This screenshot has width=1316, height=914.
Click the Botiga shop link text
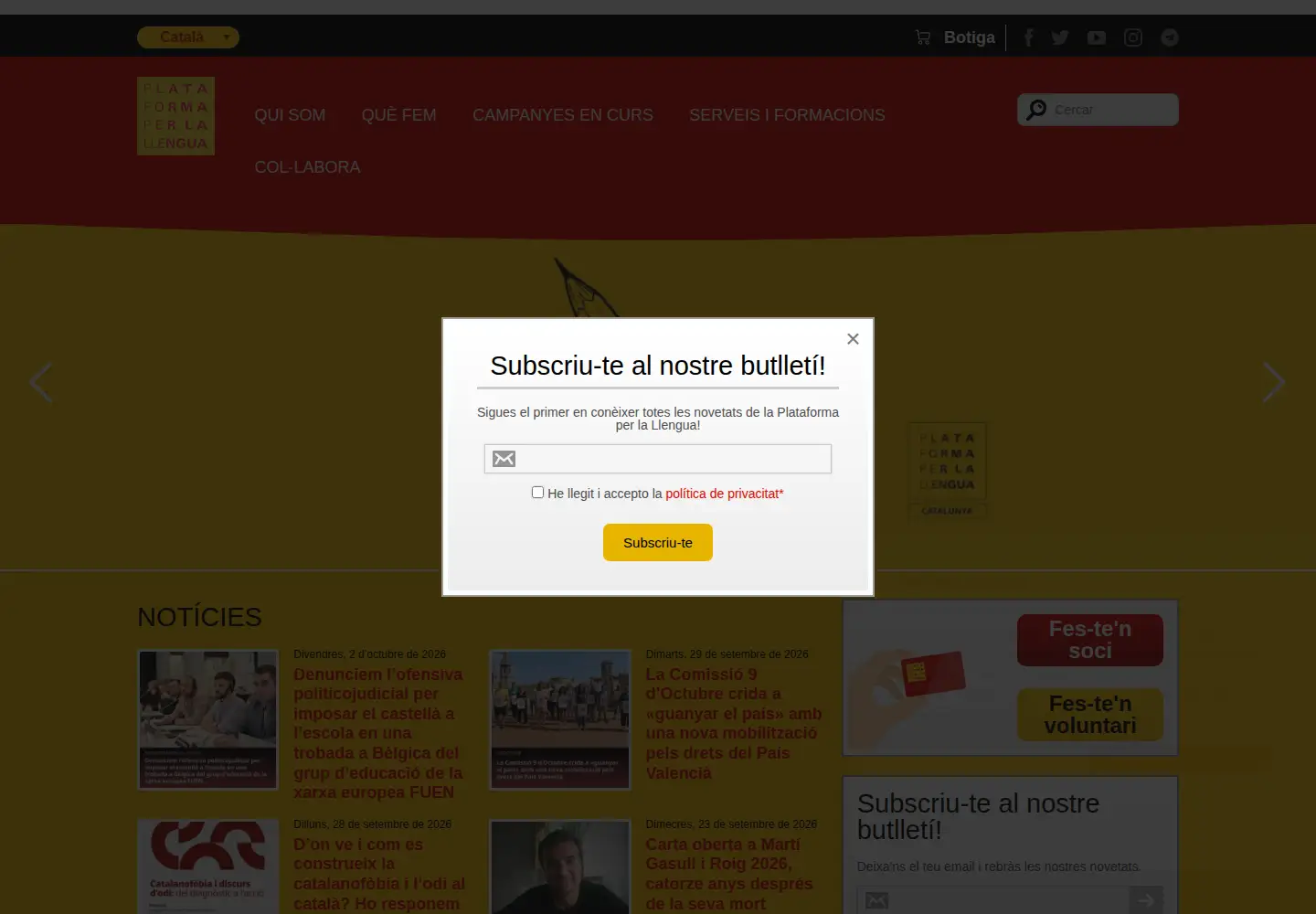pos(970,37)
